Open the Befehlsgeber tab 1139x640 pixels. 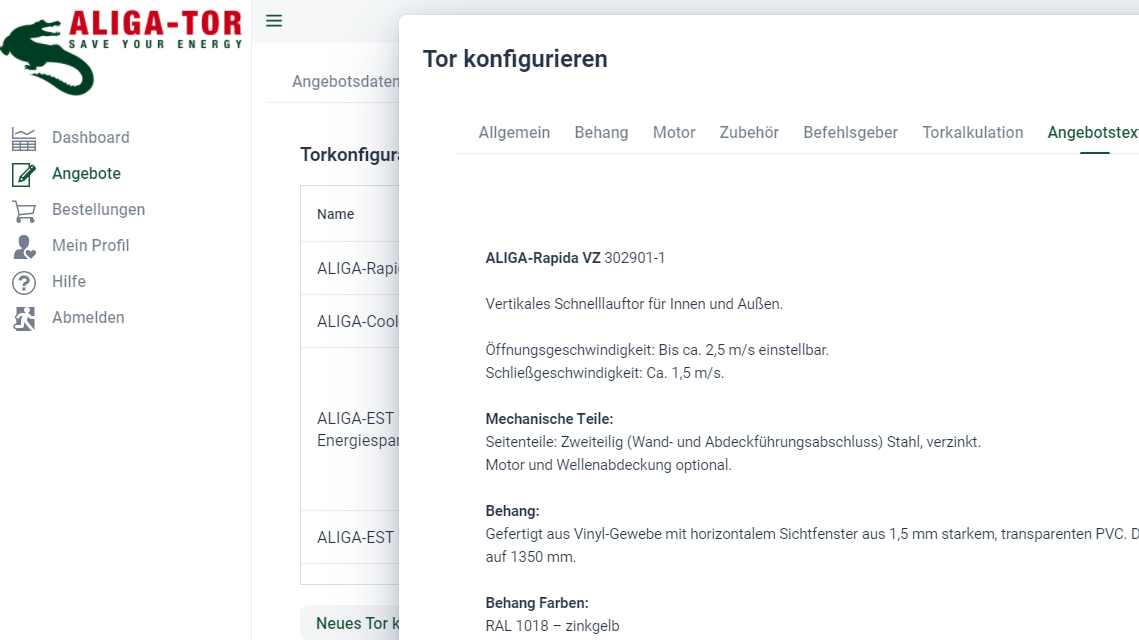point(851,132)
